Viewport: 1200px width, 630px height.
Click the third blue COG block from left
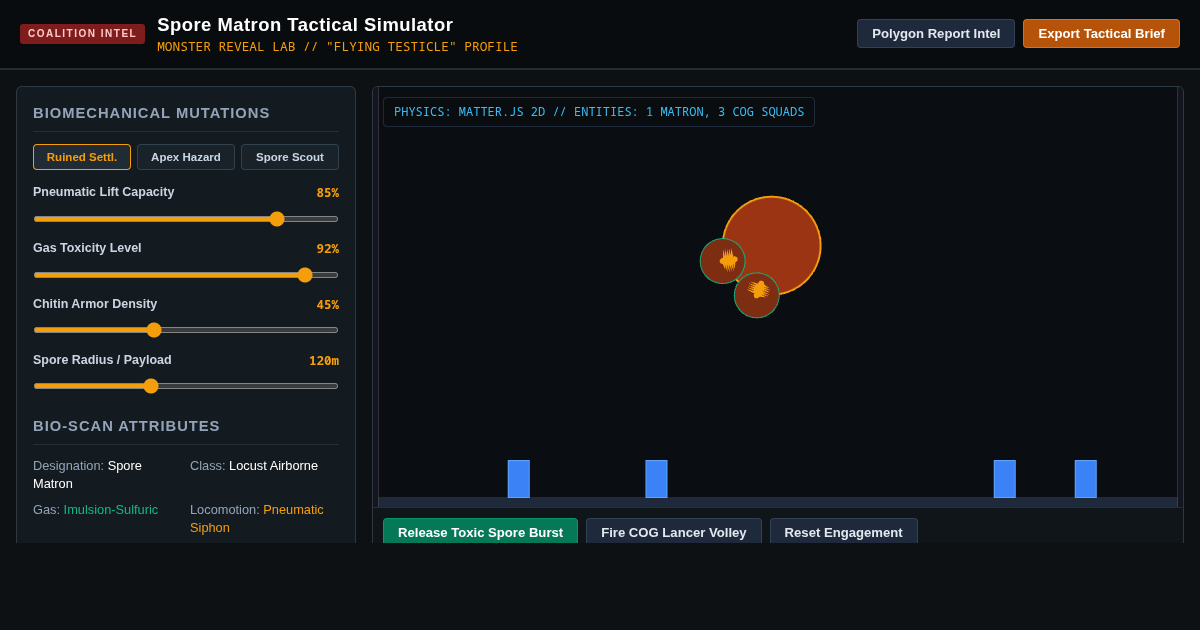click(x=1005, y=479)
